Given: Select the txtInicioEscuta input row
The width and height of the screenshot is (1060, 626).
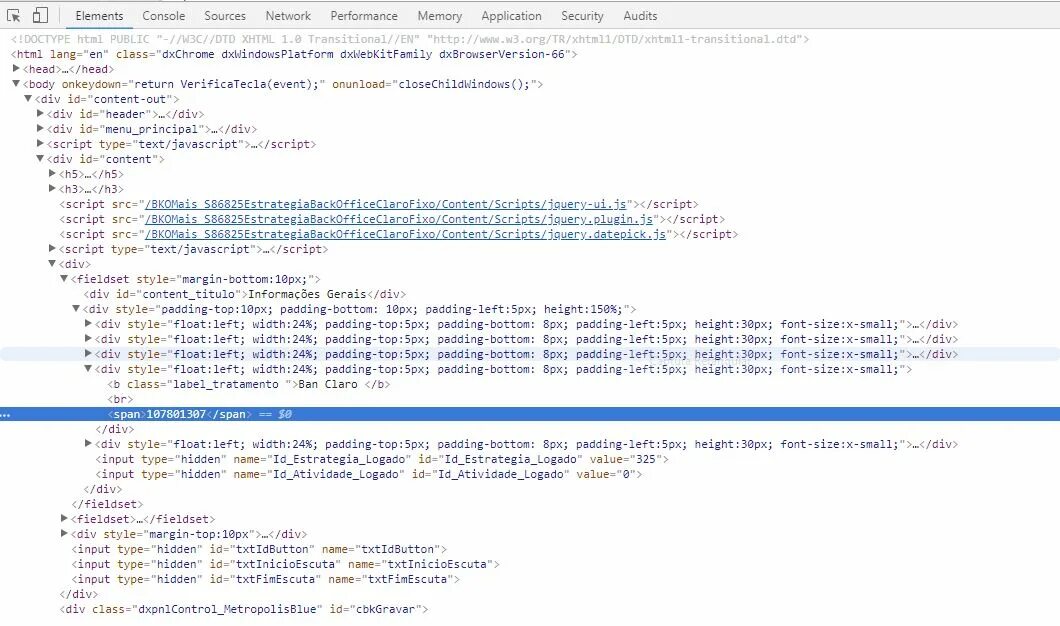Looking at the screenshot, I should tap(285, 564).
